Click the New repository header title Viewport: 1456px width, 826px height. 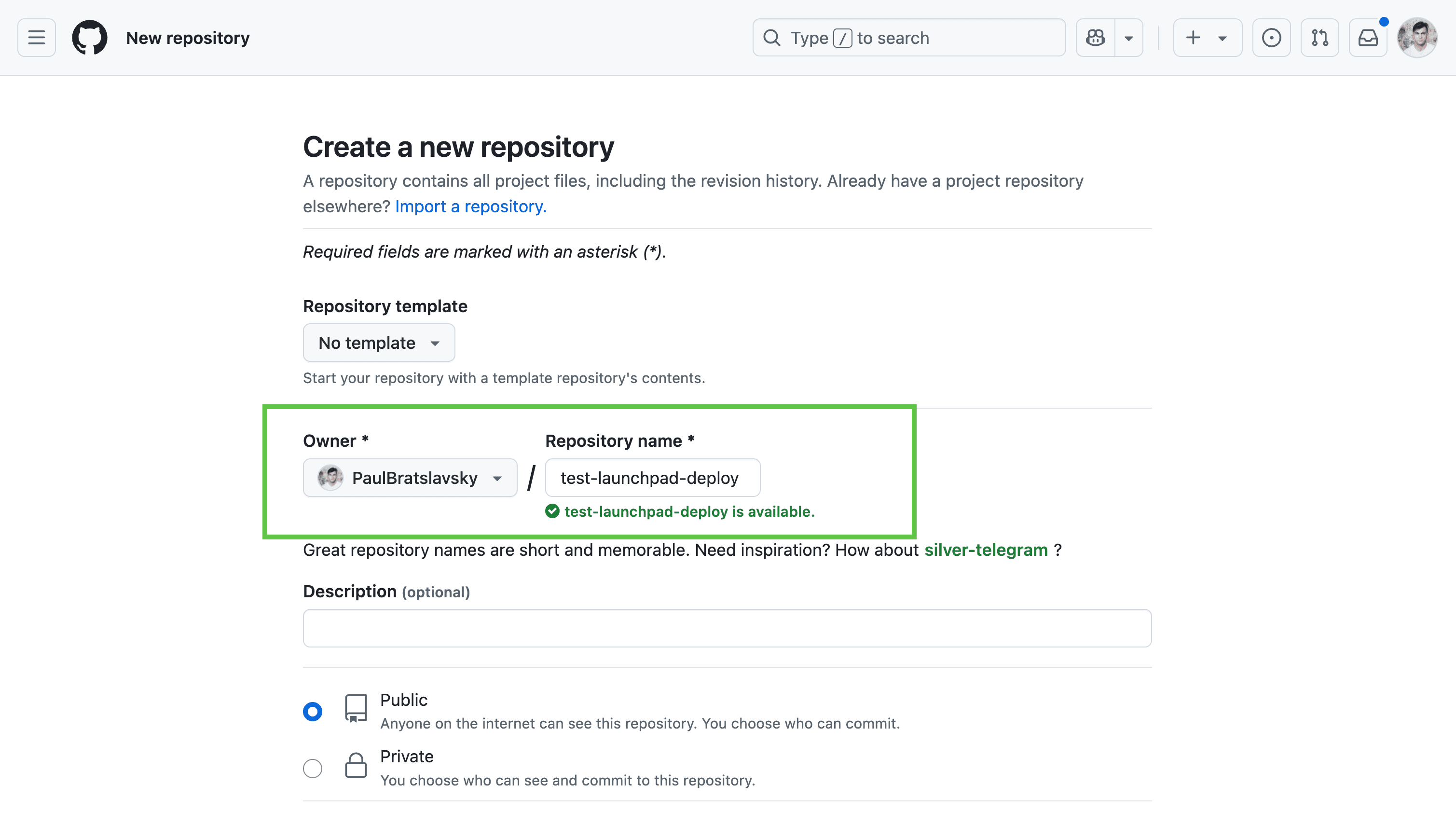(x=188, y=38)
